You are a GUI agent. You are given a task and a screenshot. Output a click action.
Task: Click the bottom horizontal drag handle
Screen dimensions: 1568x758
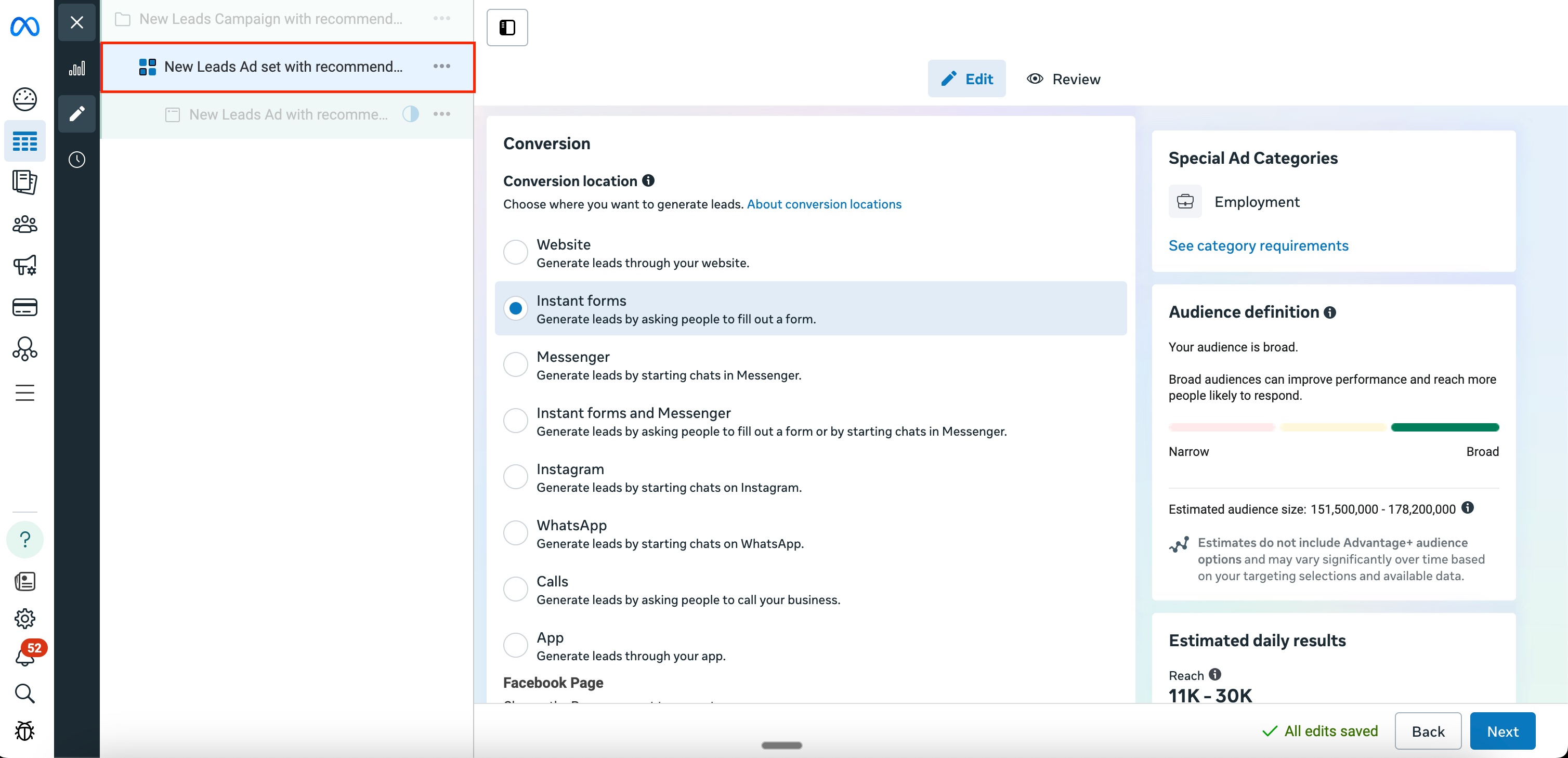click(781, 745)
